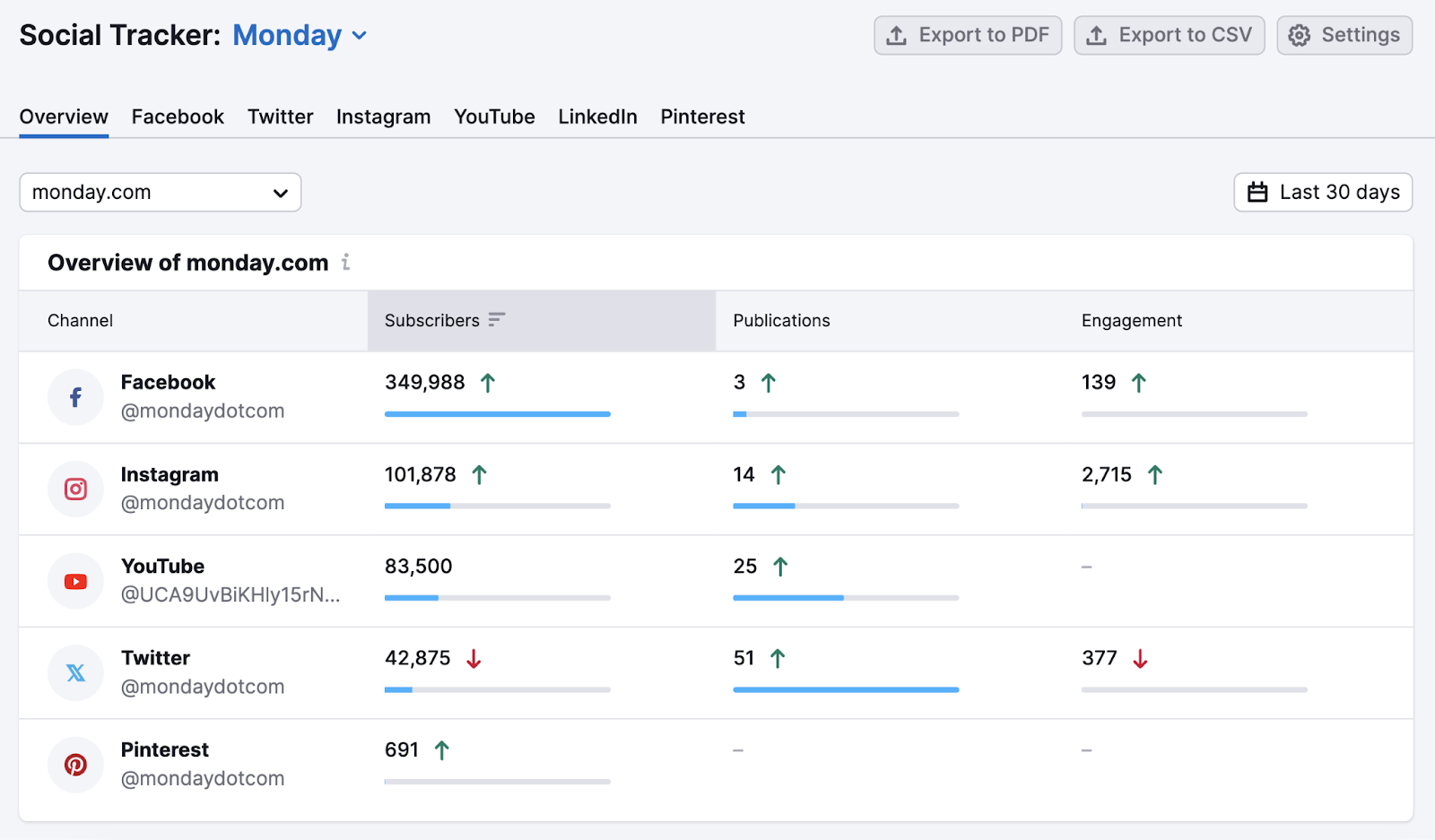Expand the monday.com competitor dropdown
This screenshot has height=840, width=1435.
(x=161, y=192)
